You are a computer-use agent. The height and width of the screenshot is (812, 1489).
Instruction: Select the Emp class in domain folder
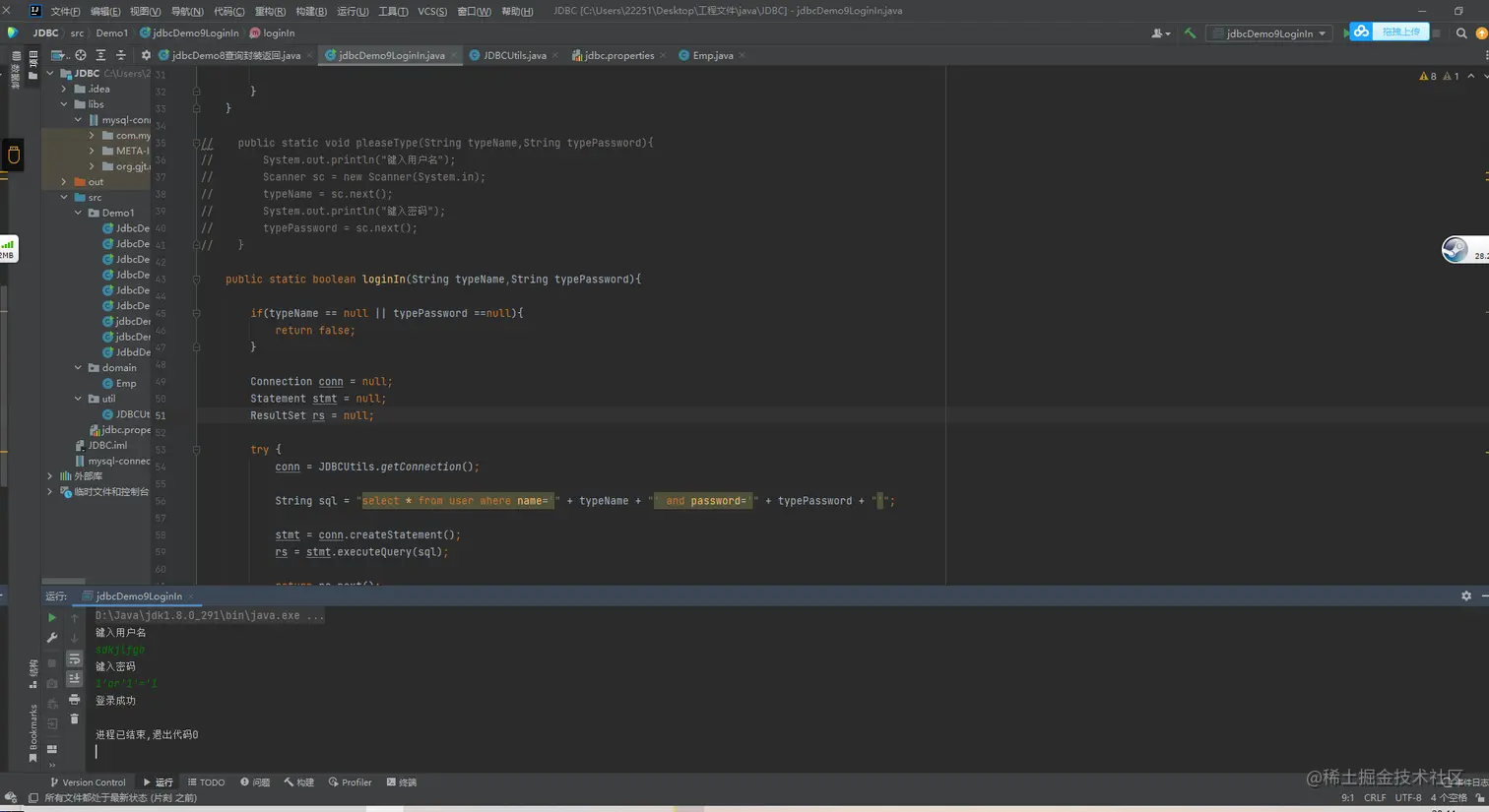tap(126, 384)
